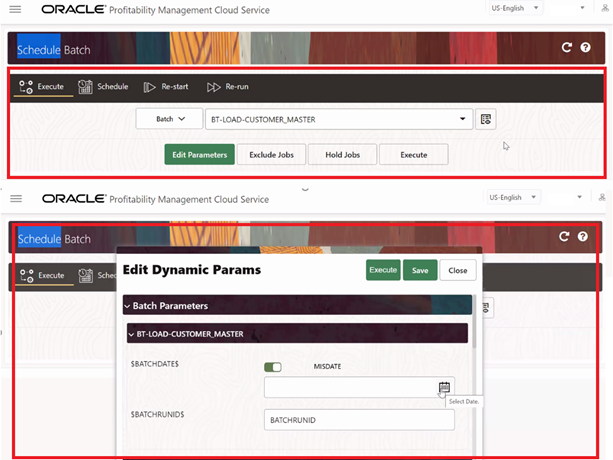The width and height of the screenshot is (613, 460).
Task: Open hamburger menu in top screenshot
Action: tap(15, 9)
